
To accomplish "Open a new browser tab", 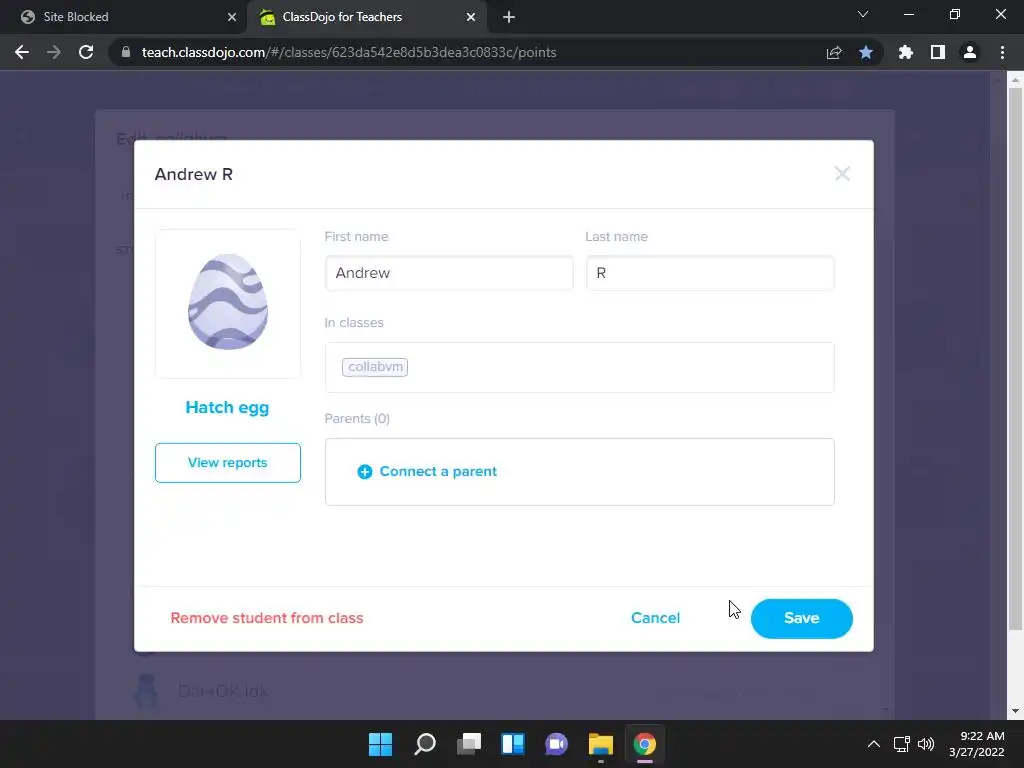I will (509, 17).
